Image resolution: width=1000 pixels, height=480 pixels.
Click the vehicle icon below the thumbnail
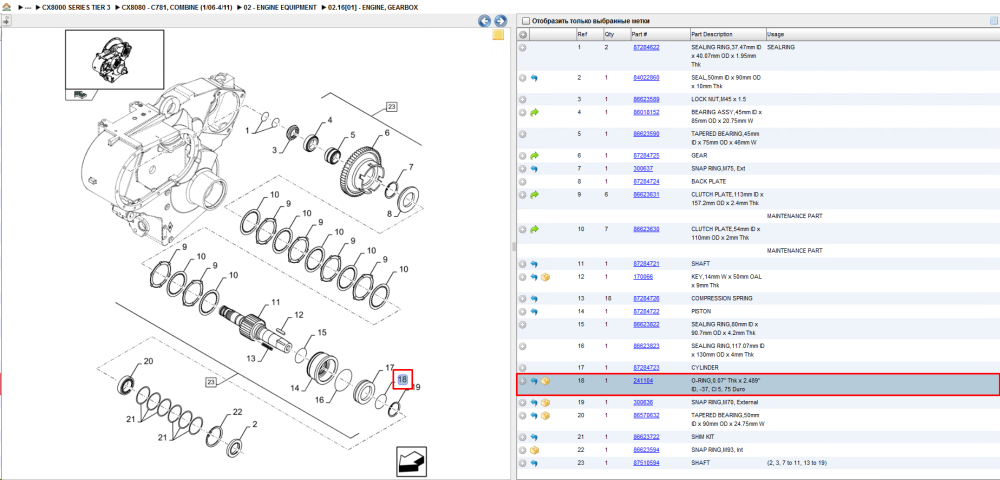tap(80, 94)
